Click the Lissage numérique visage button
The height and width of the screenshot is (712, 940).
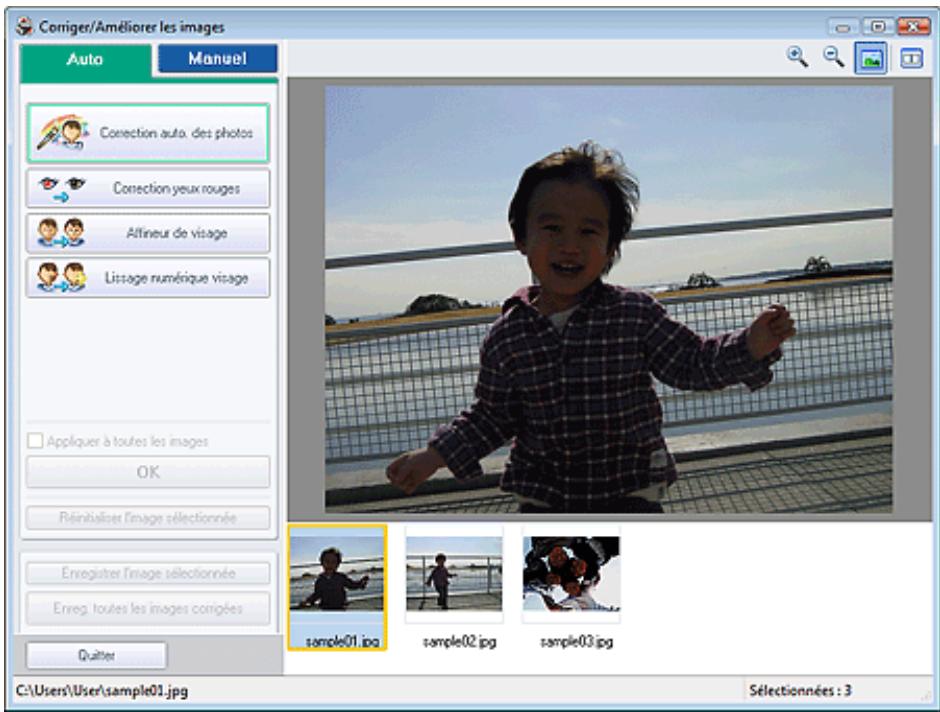[x=148, y=277]
